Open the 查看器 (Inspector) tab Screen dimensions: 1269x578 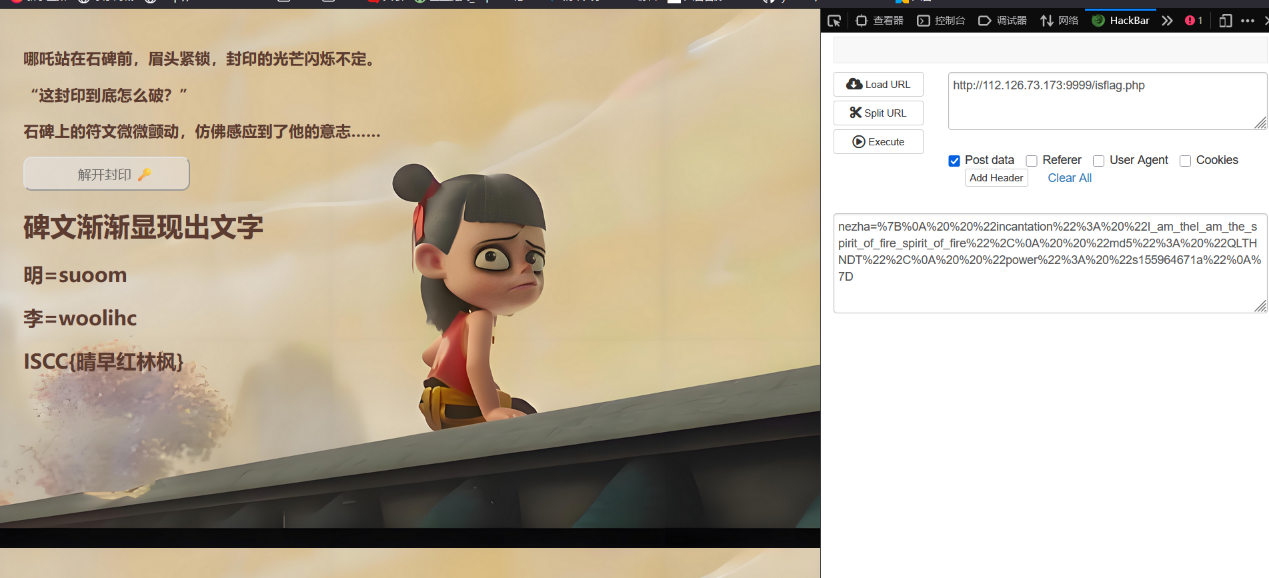click(879, 20)
